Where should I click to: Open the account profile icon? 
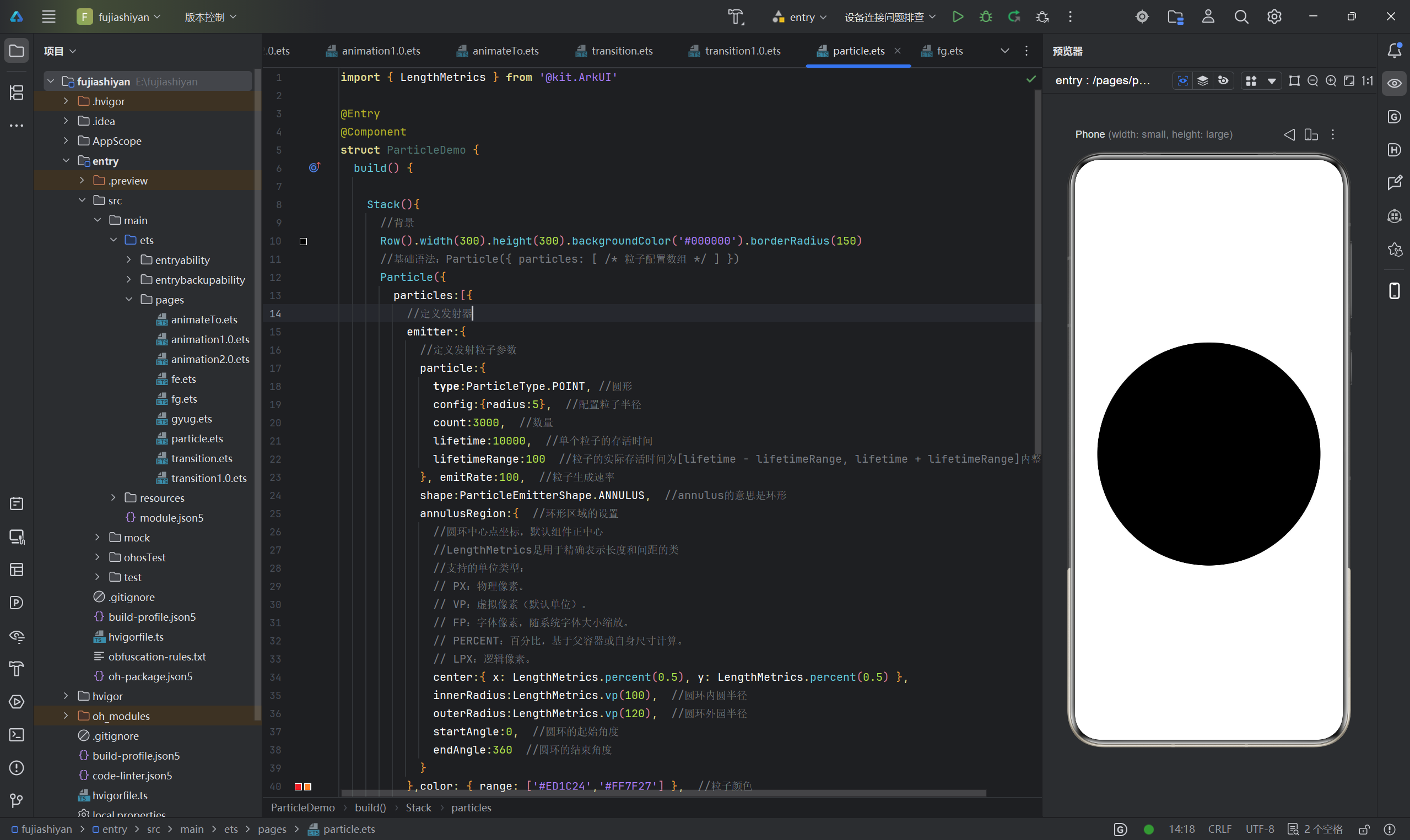tap(1208, 17)
